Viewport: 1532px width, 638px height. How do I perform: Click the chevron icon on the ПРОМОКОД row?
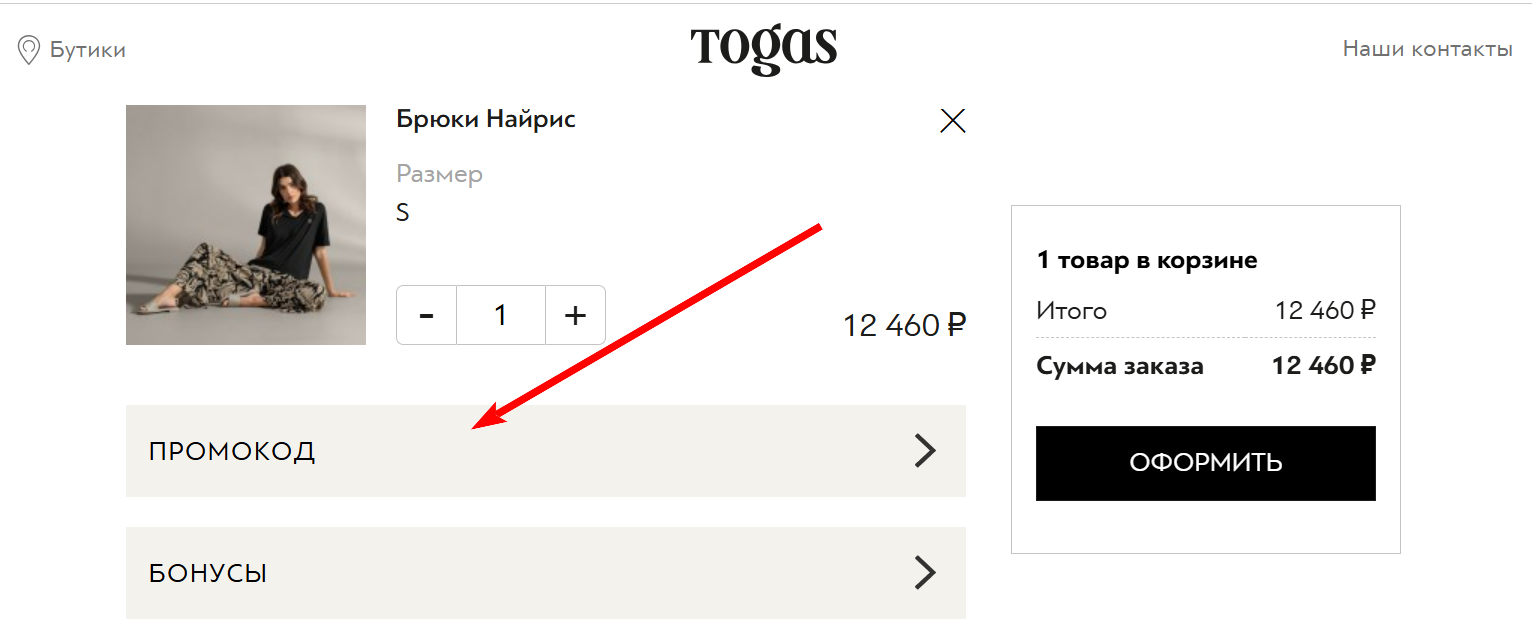tap(926, 450)
